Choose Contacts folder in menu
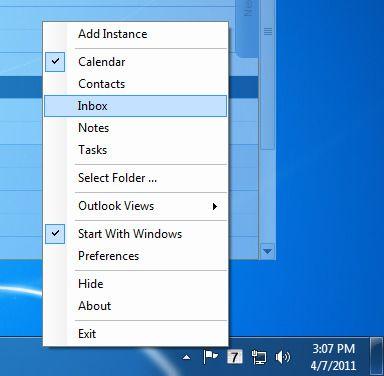The height and width of the screenshot is (376, 384). [136, 84]
